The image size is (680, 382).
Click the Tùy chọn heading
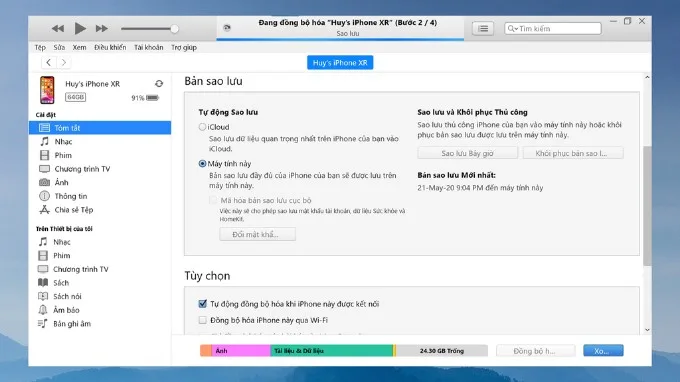click(207, 276)
